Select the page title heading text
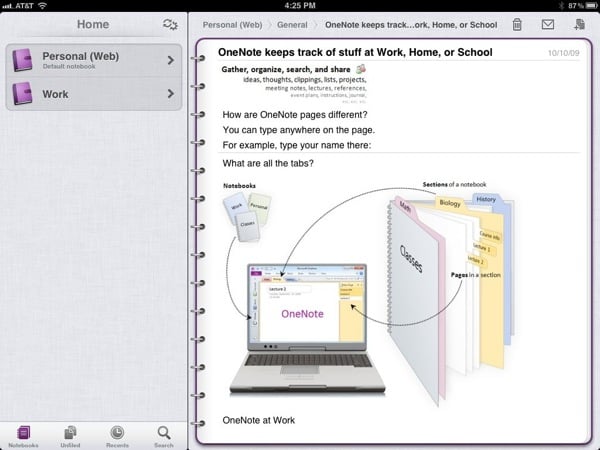The width and height of the screenshot is (600, 450). 355,52
